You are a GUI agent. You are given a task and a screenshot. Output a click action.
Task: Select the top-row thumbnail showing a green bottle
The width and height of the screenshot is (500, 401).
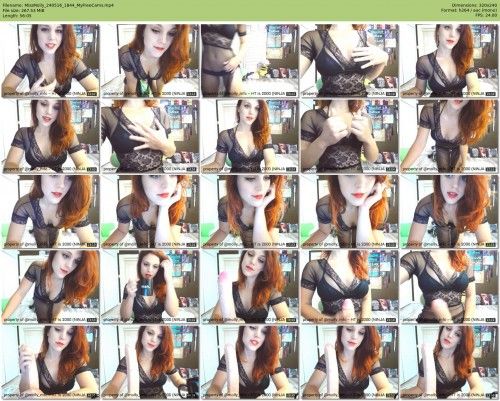[x=150, y=61]
